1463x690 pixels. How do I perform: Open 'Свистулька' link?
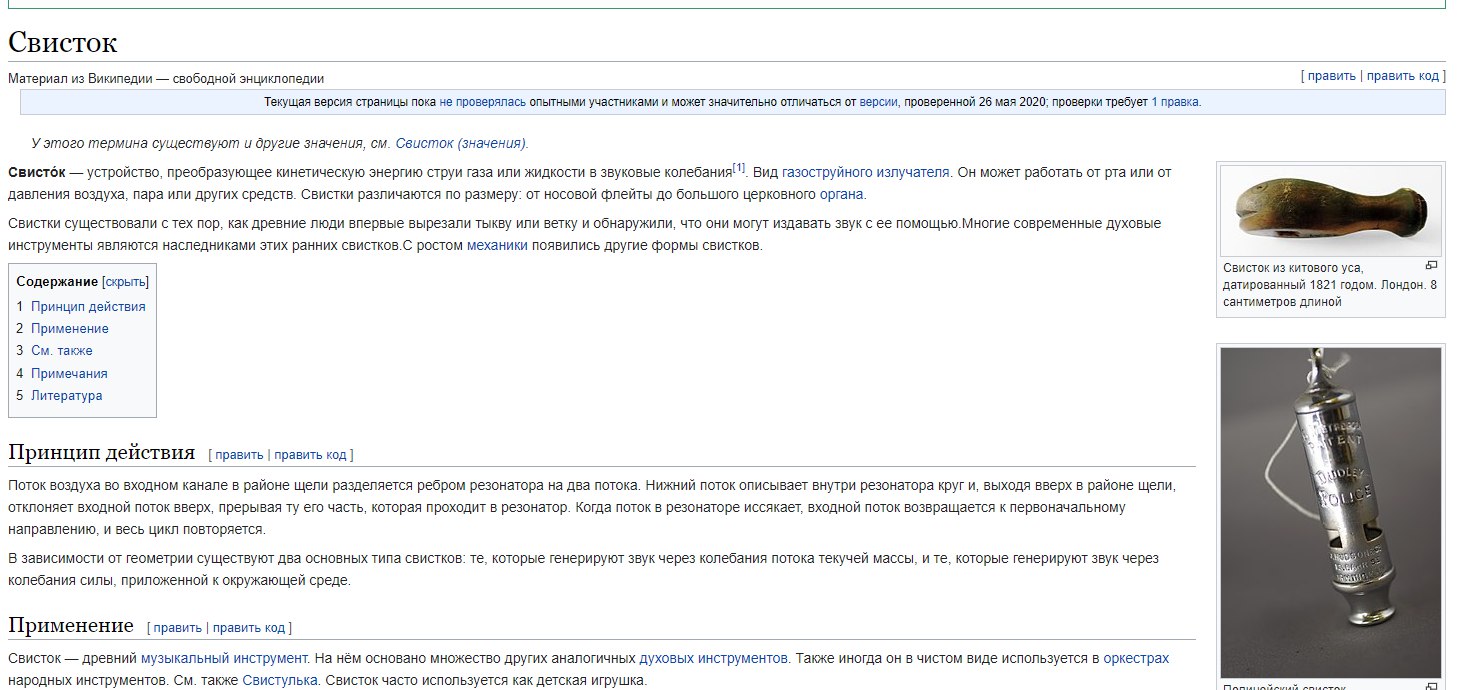(x=280, y=680)
